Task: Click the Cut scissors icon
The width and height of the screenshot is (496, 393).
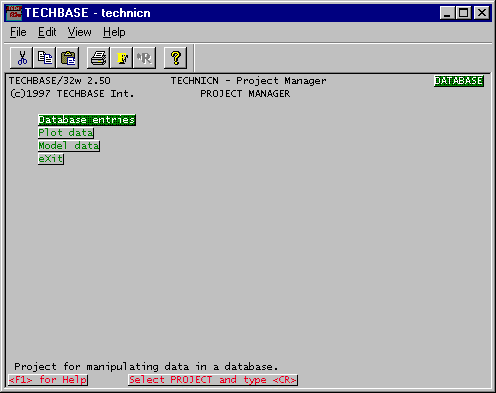Action: pos(22,58)
